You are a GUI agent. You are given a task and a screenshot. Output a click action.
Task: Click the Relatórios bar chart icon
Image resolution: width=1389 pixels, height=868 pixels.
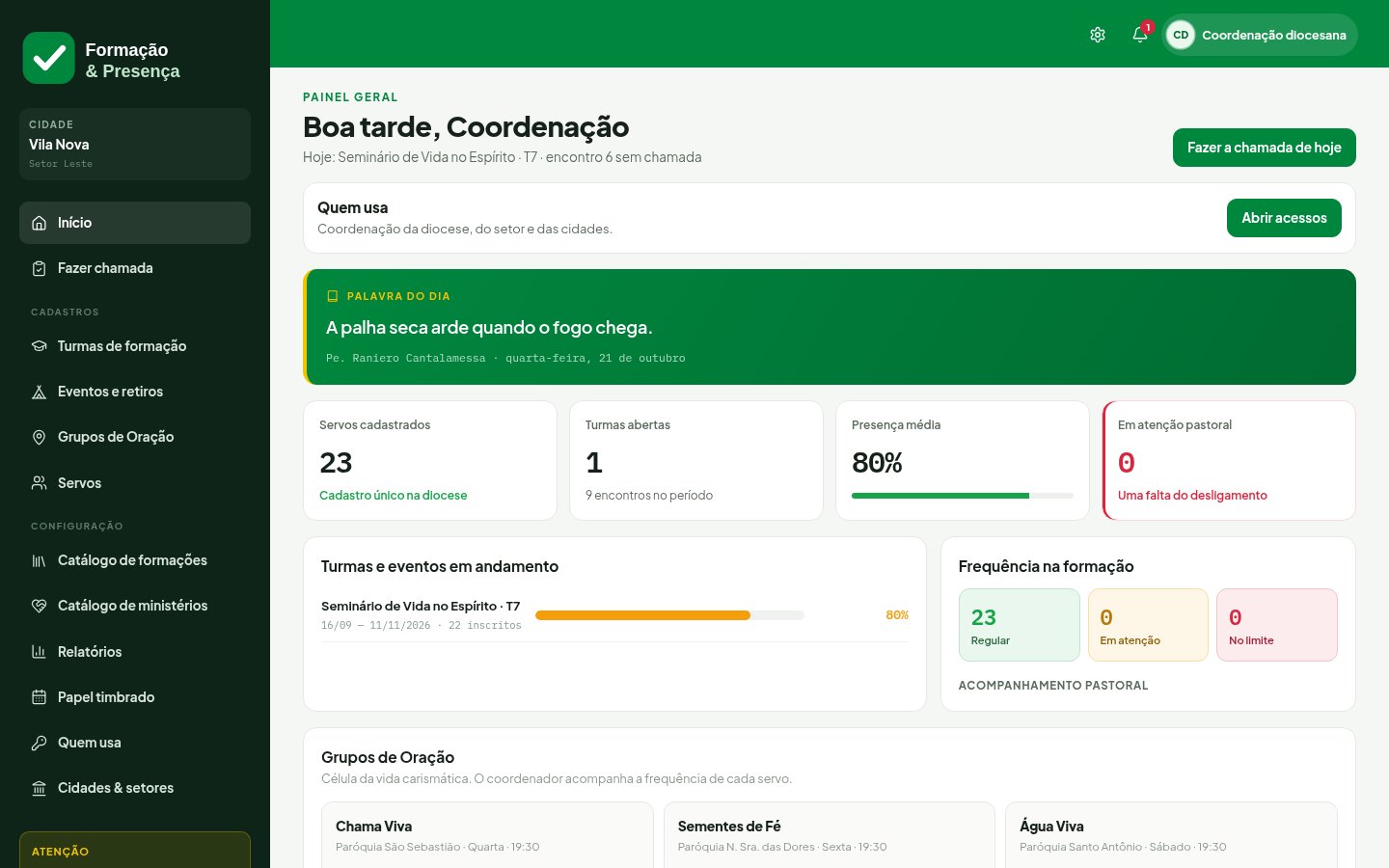pos(40,652)
